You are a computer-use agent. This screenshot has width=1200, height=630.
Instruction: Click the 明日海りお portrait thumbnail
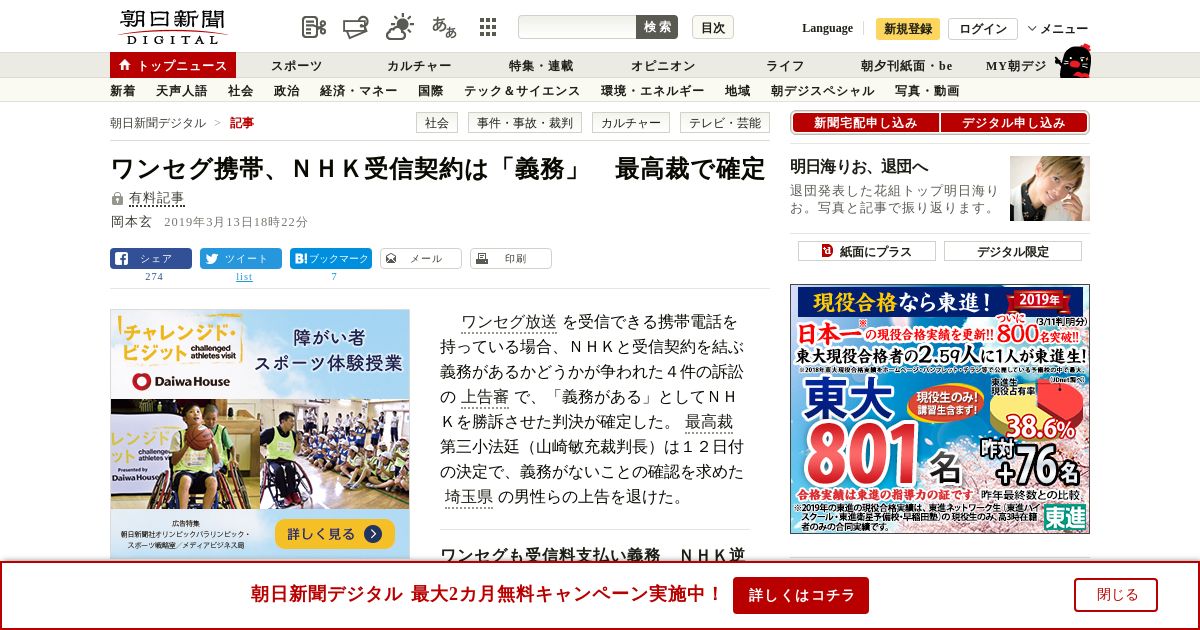coord(1050,188)
